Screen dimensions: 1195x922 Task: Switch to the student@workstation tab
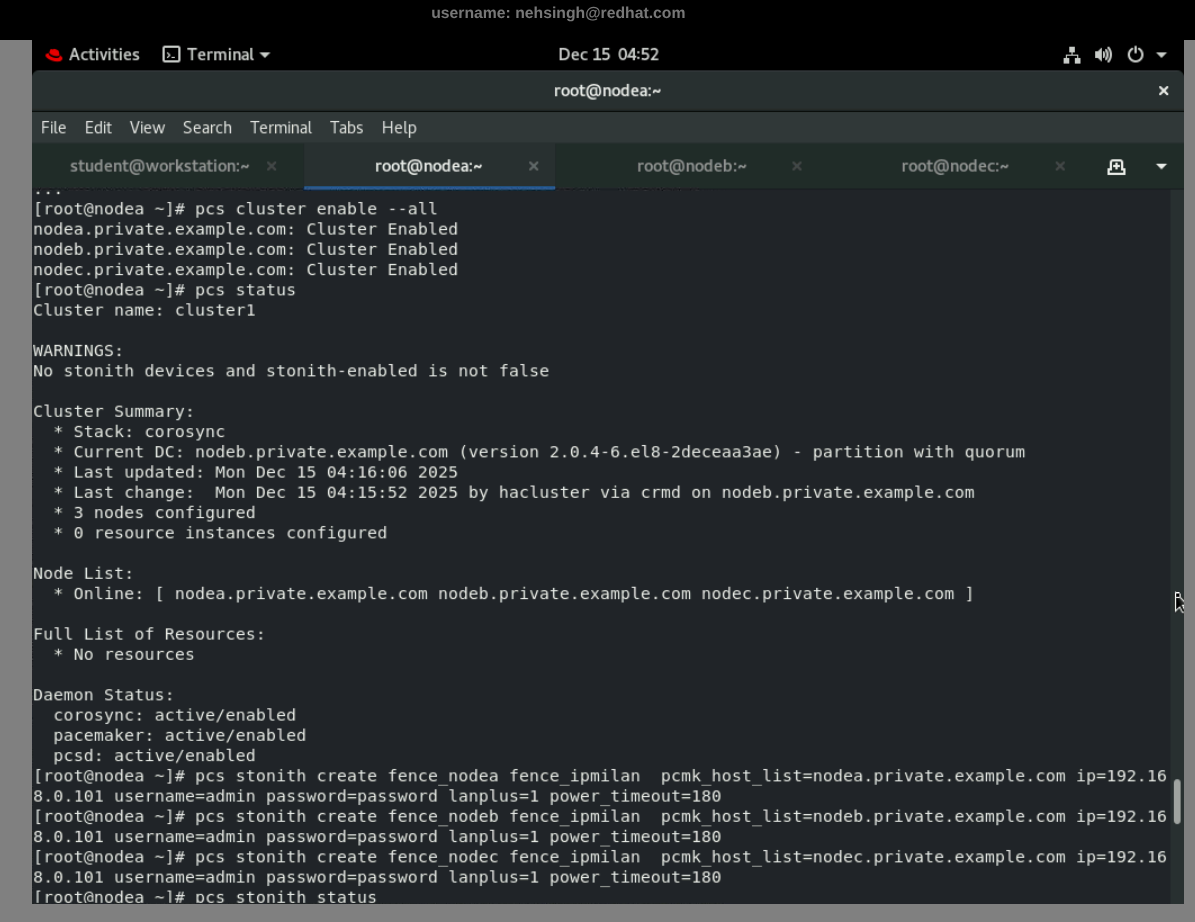coord(159,166)
